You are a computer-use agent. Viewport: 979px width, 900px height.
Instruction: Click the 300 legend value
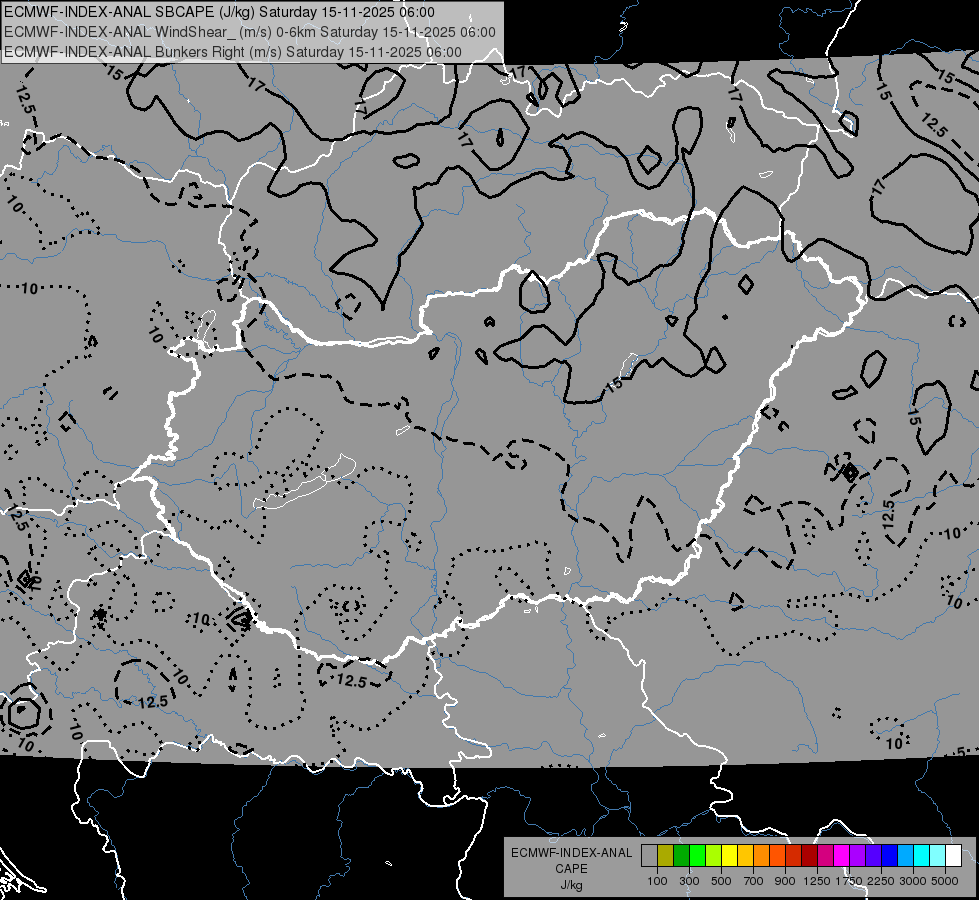689,881
